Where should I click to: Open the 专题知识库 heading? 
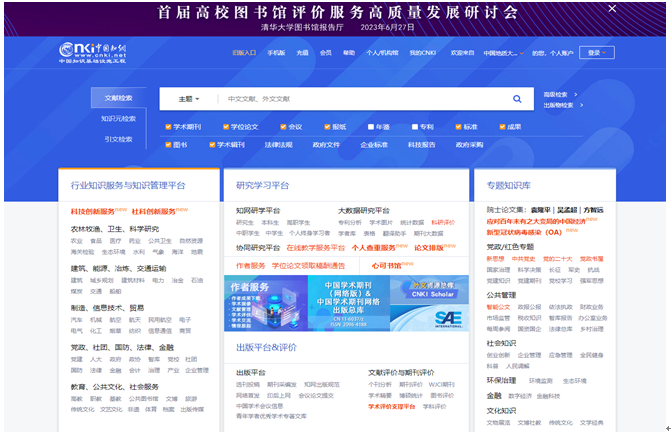pyautogui.click(x=508, y=185)
